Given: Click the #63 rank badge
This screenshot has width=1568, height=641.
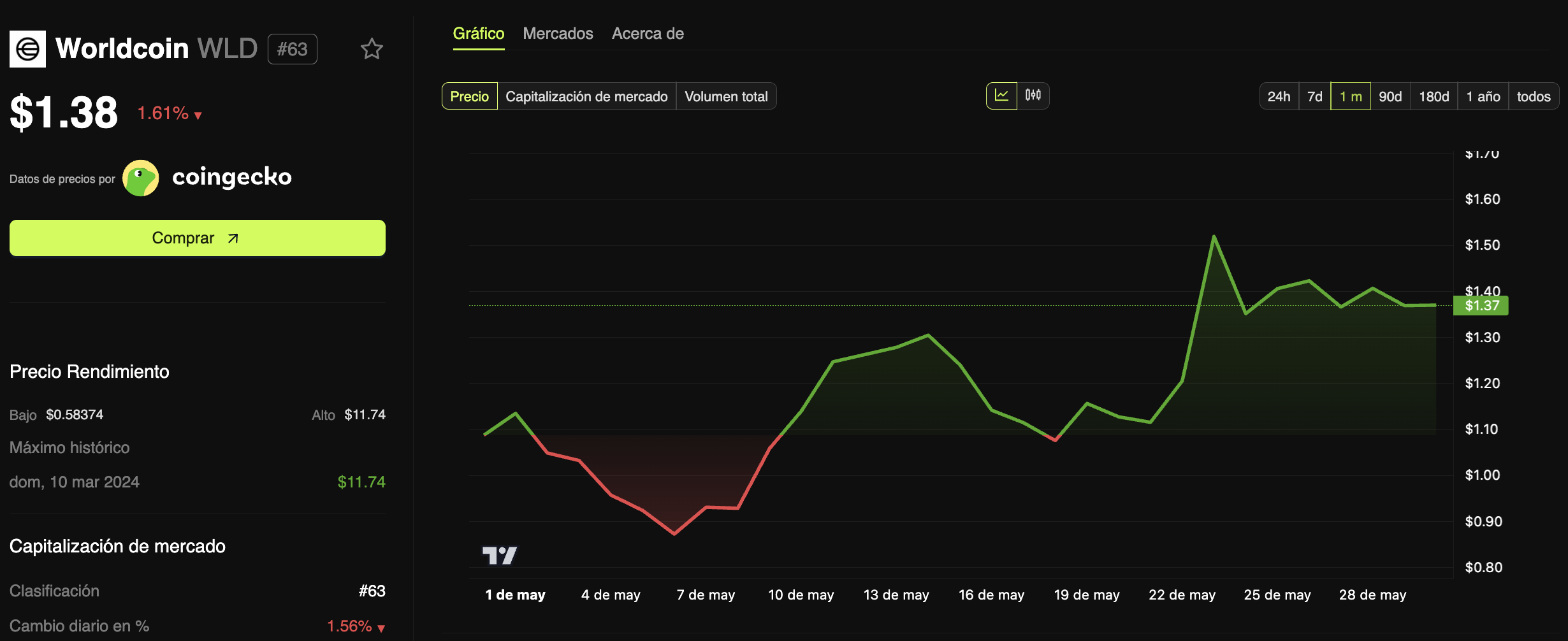Looking at the screenshot, I should (x=293, y=49).
